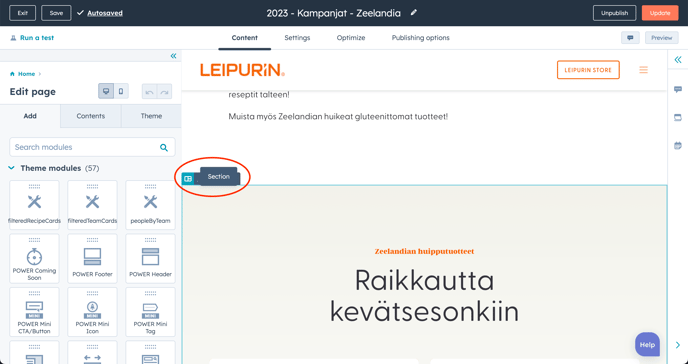This screenshot has height=364, width=688.
Task: Switch to mobile preview mode
Action: tap(121, 92)
